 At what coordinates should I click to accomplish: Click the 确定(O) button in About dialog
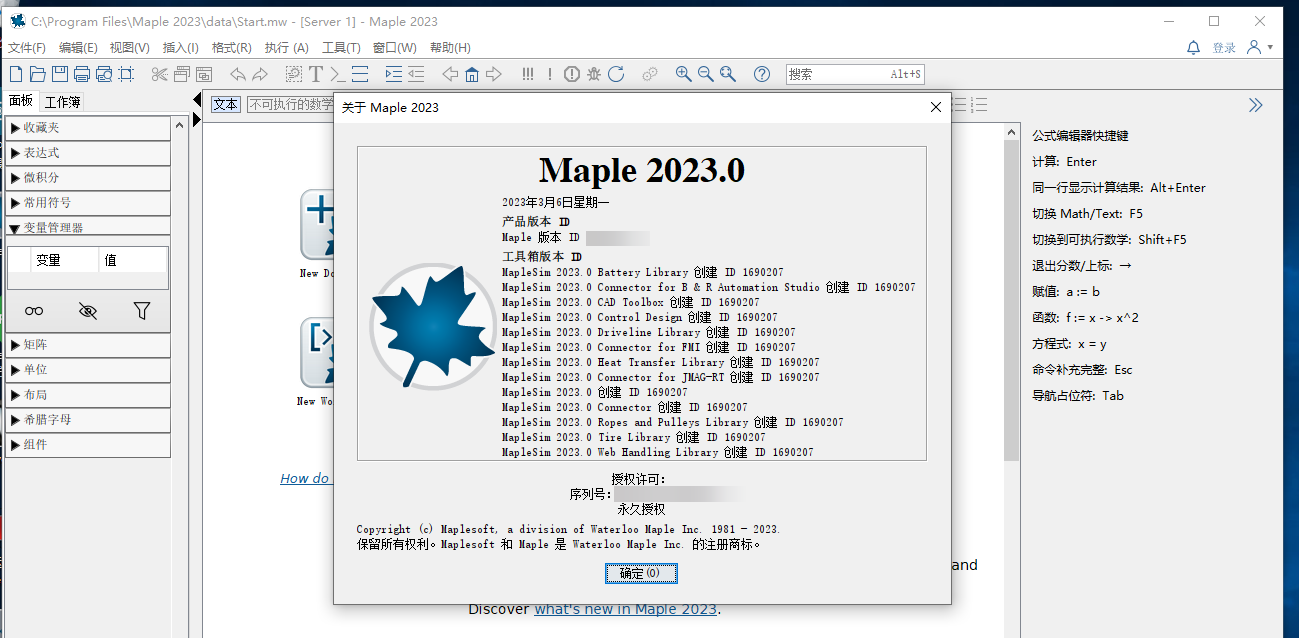tap(641, 573)
